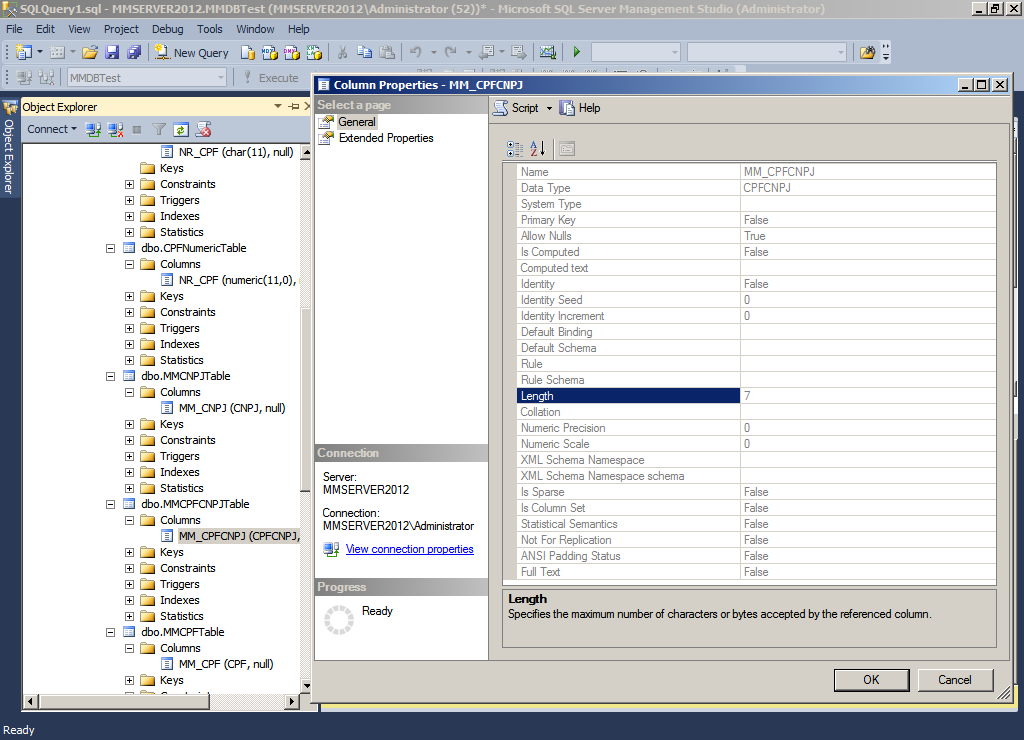Switch property grid to alphabetical sorting
Image resolution: width=1024 pixels, height=740 pixels.
538,148
